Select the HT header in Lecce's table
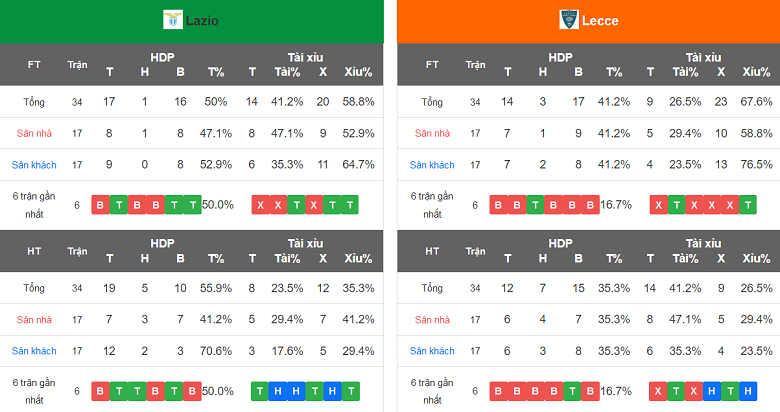Image resolution: width=780 pixels, height=412 pixels. click(432, 251)
